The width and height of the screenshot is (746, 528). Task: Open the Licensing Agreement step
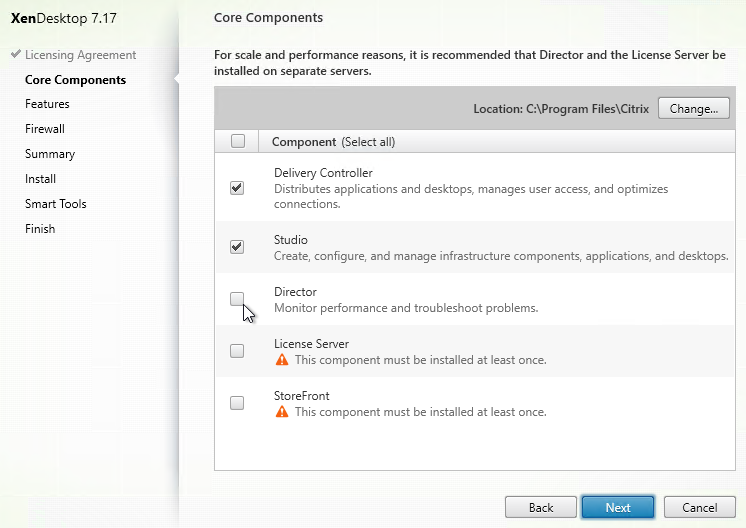point(80,55)
